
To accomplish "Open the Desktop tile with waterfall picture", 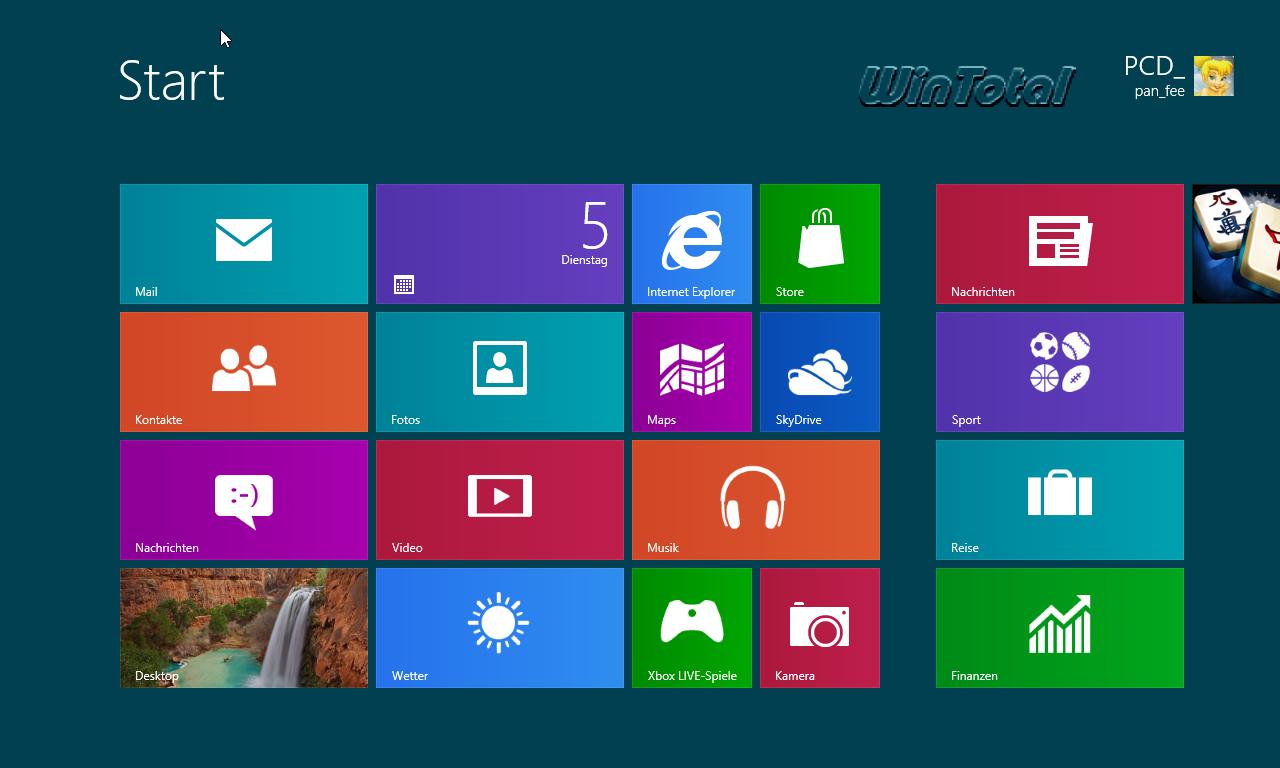I will 244,628.
